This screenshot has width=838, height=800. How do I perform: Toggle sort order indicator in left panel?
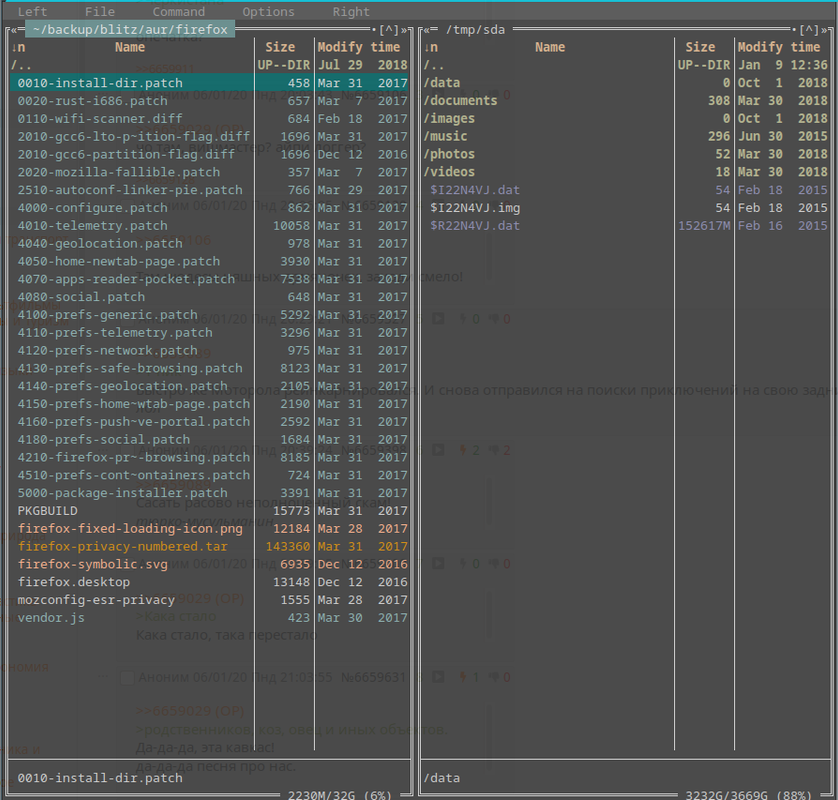pos(18,47)
